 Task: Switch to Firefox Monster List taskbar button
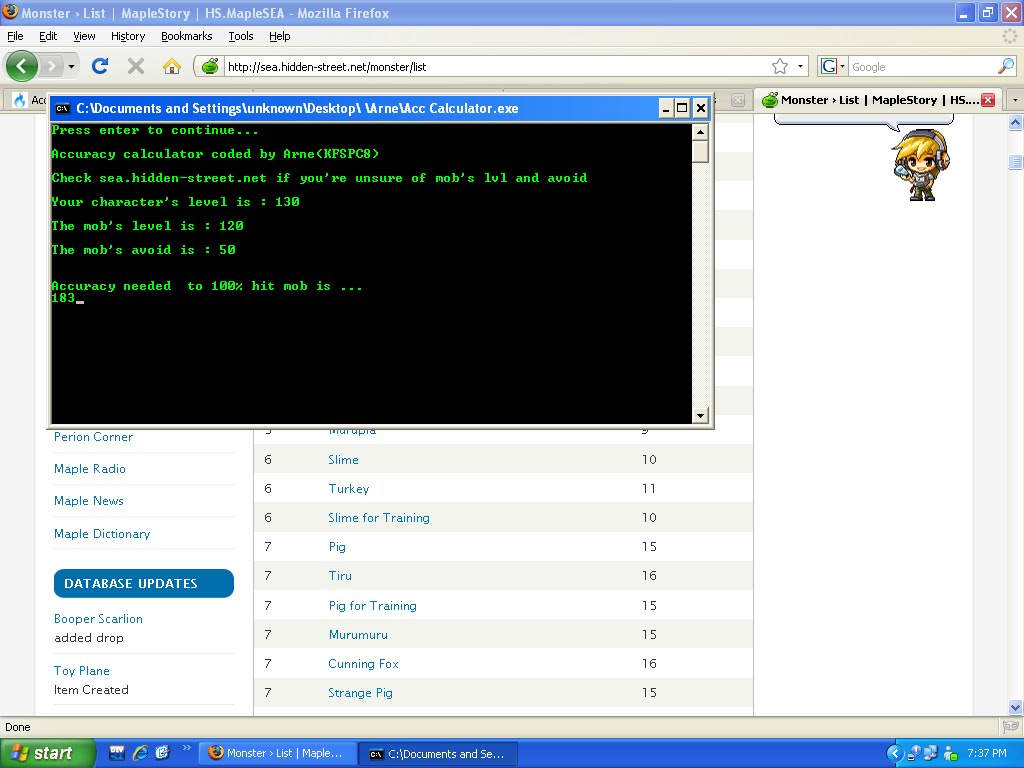(x=278, y=754)
